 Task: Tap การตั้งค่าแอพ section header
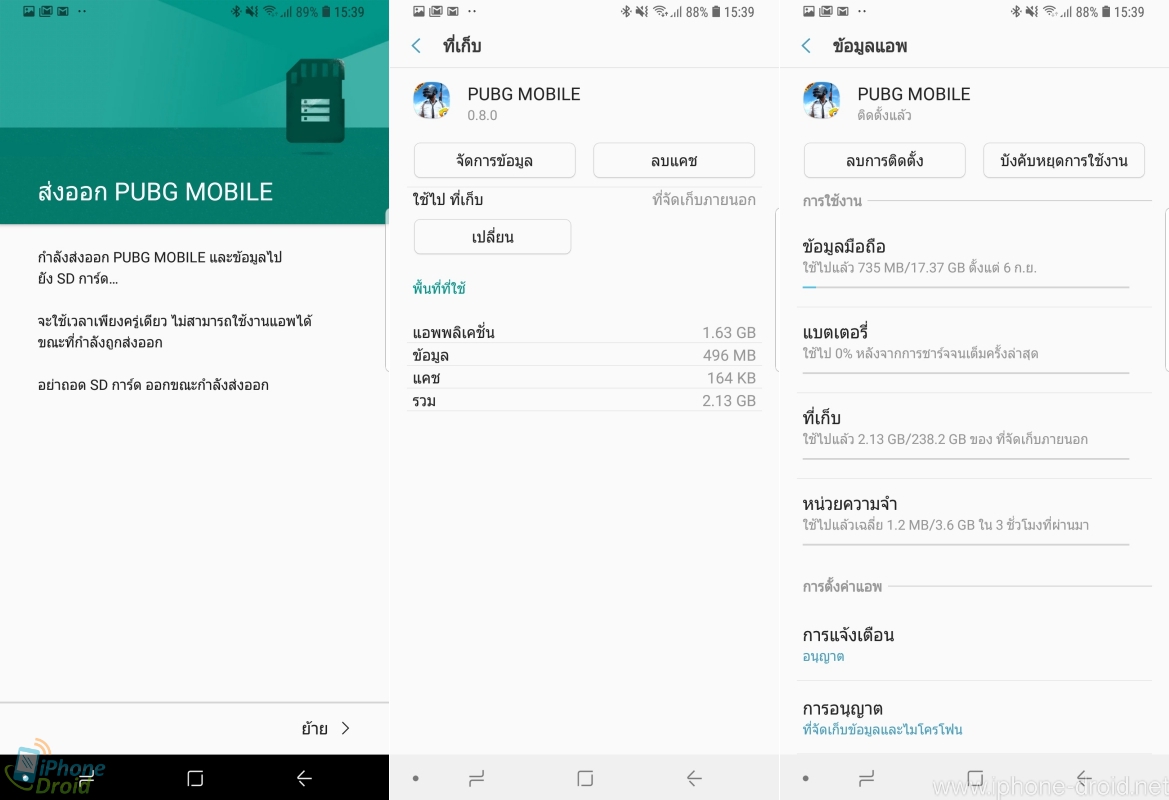pyautogui.click(x=842, y=587)
